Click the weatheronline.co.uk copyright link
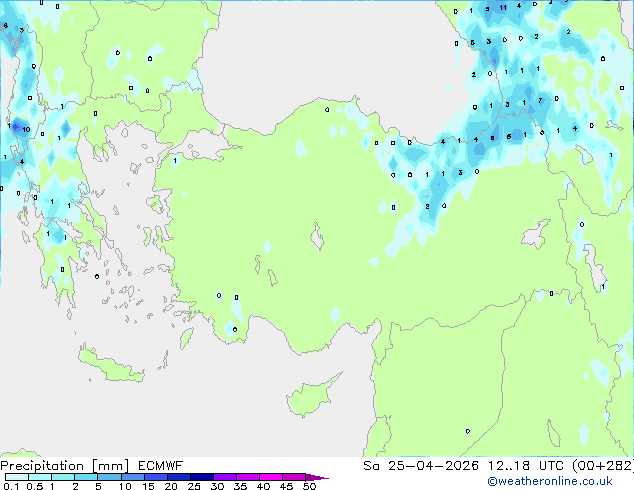Viewport: 634px width, 490px height. [x=550, y=481]
